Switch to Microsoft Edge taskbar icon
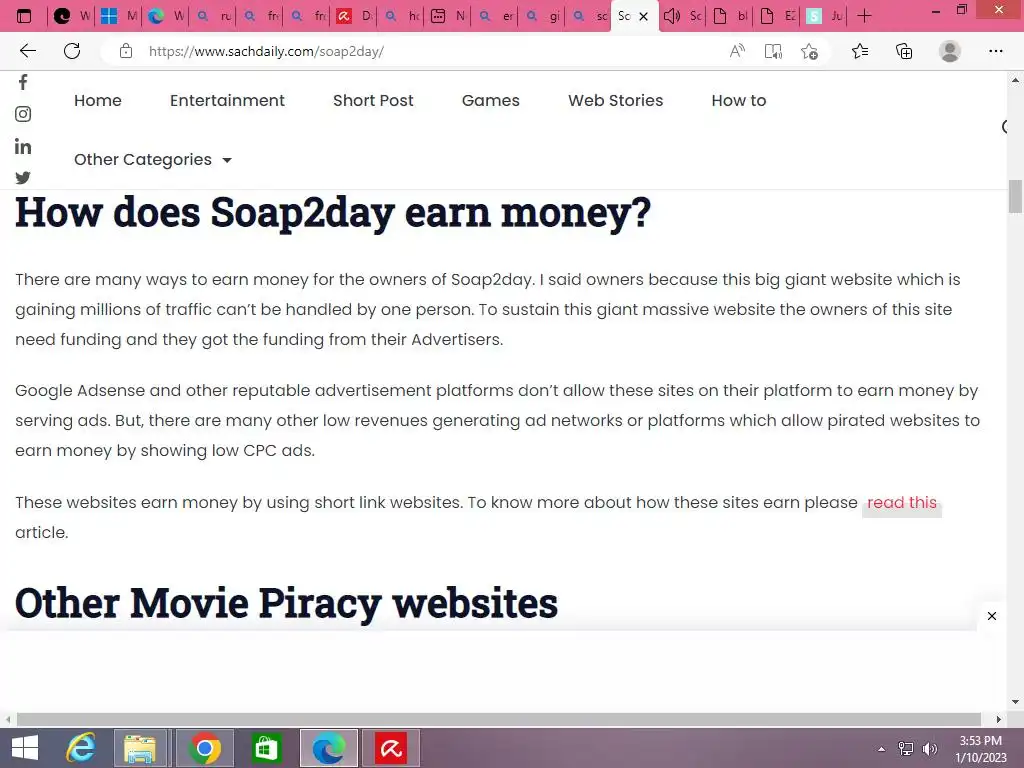This screenshot has height=768, width=1024. coord(328,748)
